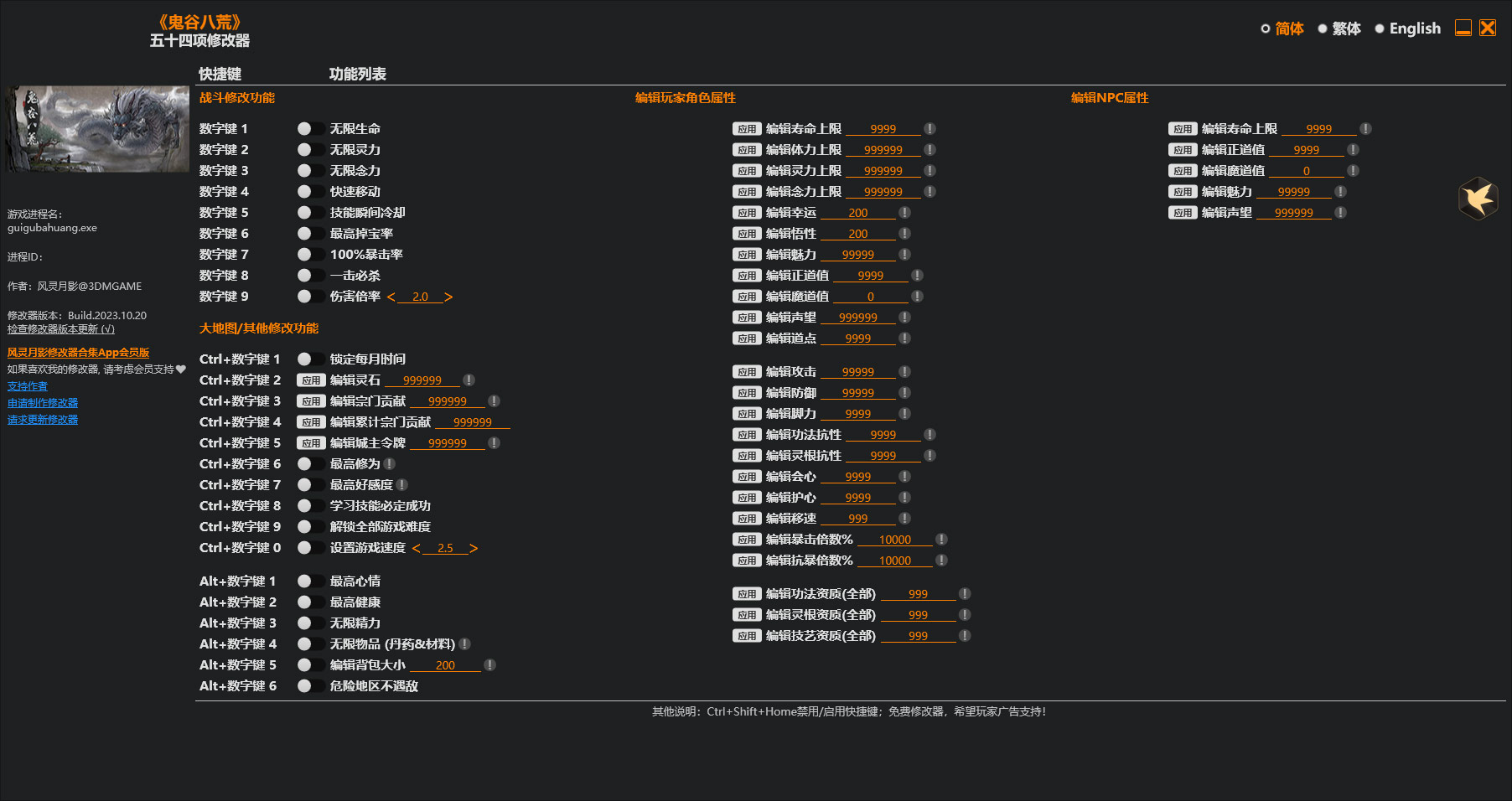Click info icon beside 编辑攻击

[x=904, y=372]
